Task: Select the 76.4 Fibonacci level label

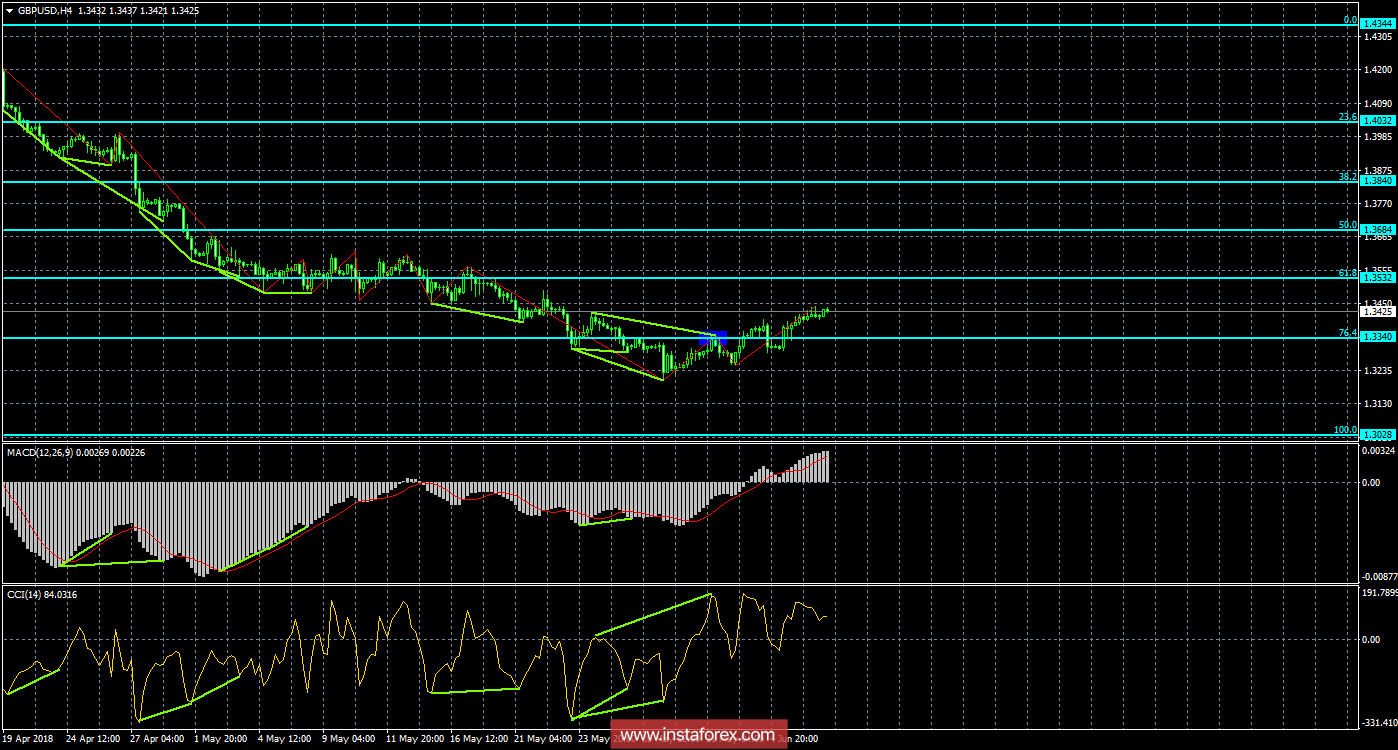Action: [1348, 333]
